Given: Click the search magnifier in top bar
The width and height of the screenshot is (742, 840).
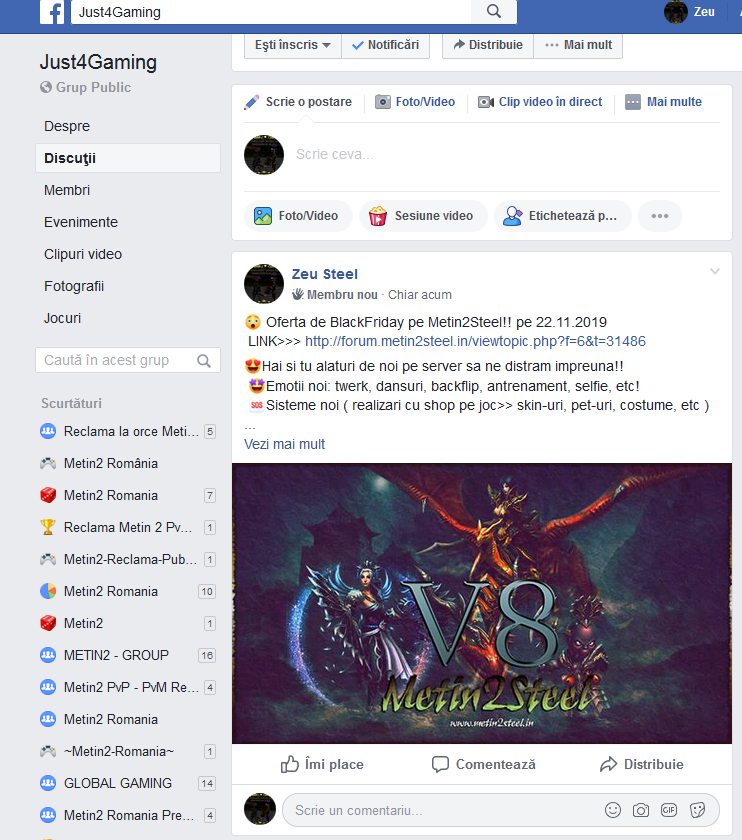Looking at the screenshot, I should click(x=494, y=11).
